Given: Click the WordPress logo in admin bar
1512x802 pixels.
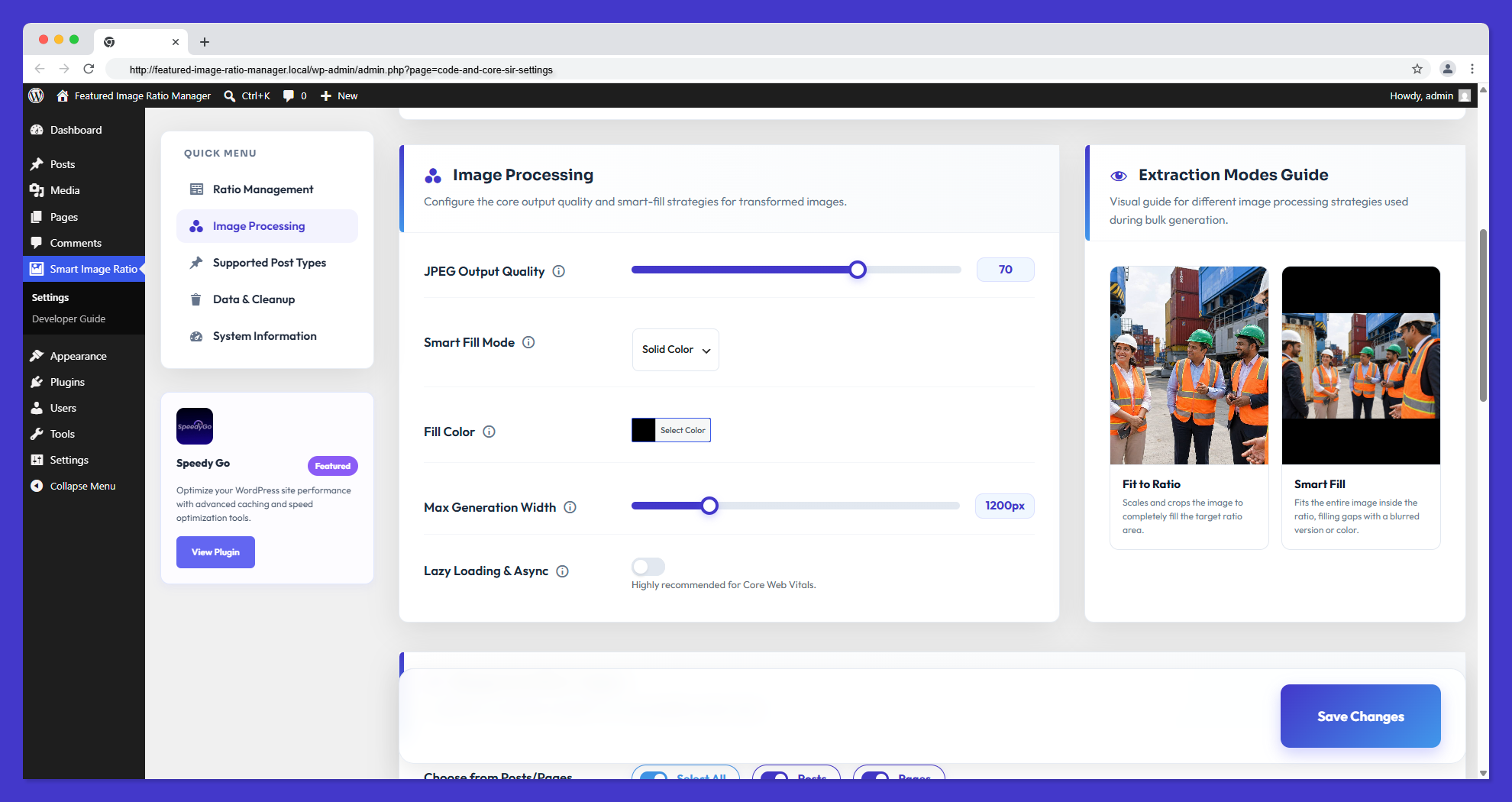Looking at the screenshot, I should tap(36, 95).
